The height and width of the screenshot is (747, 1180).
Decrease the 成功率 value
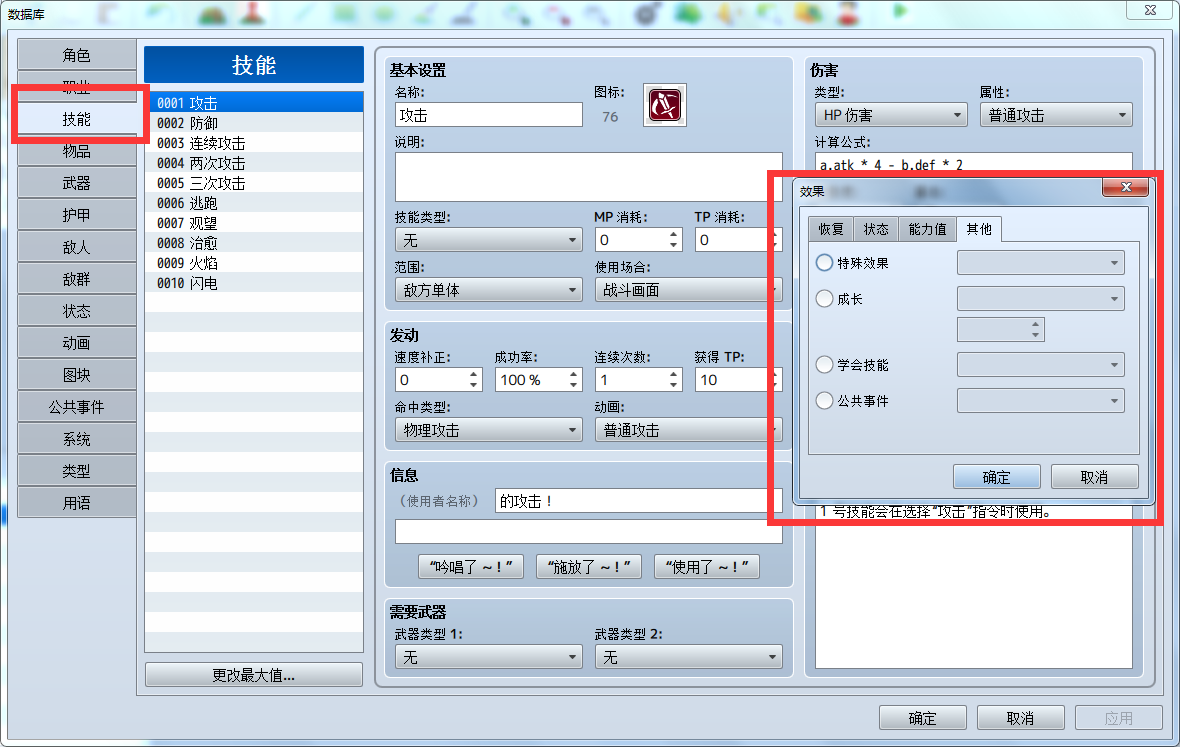coord(573,385)
